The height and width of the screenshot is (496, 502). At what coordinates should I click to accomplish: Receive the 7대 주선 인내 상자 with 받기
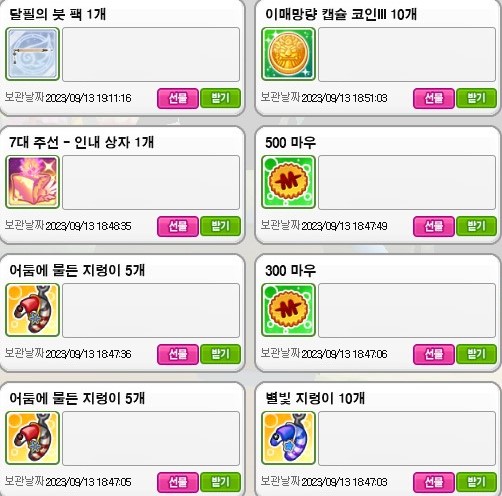[220, 226]
